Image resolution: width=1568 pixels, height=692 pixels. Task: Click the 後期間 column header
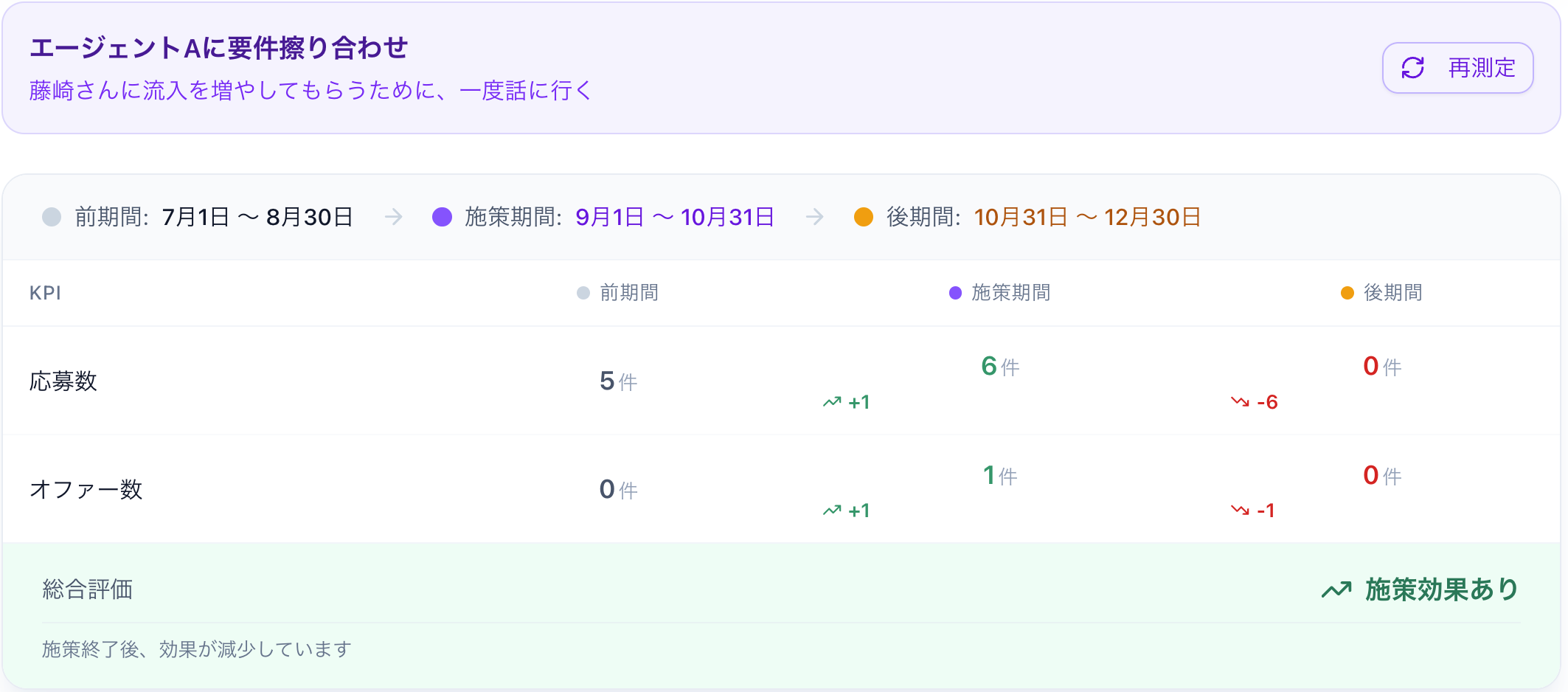pyautogui.click(x=1392, y=293)
